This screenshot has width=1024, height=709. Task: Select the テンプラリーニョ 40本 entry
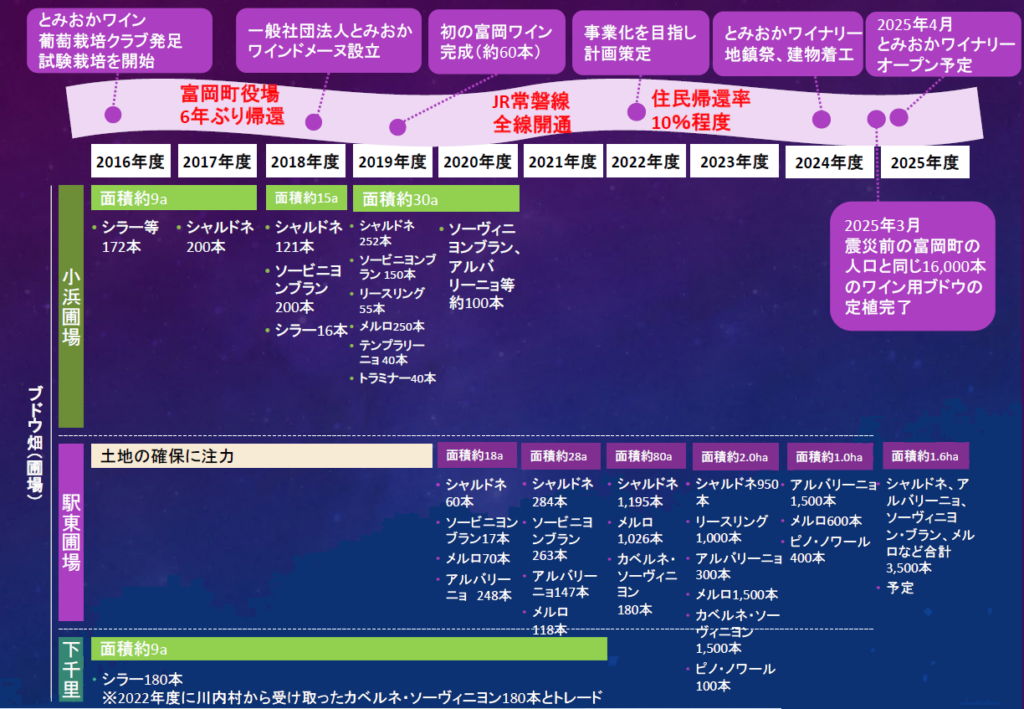(x=389, y=353)
